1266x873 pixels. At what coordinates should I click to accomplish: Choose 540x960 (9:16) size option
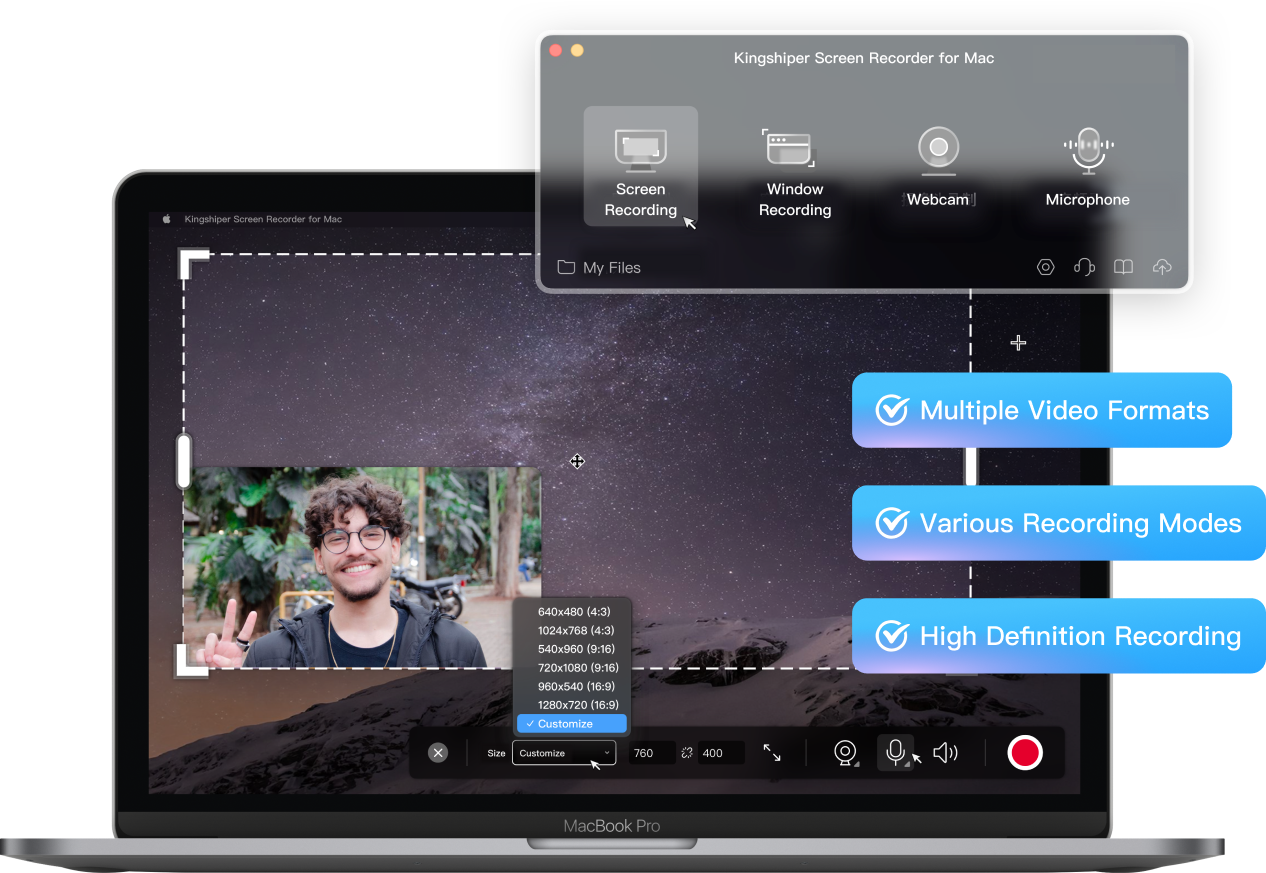(x=577, y=649)
